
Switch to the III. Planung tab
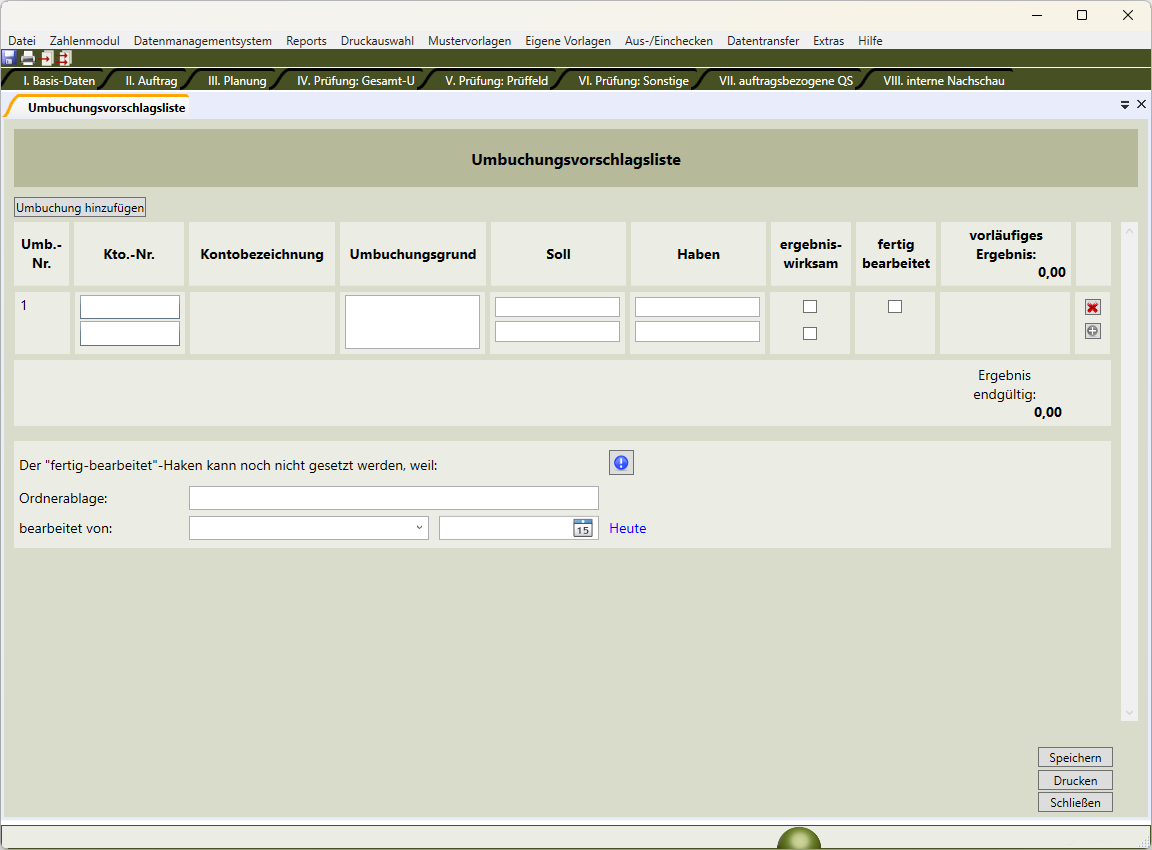[237, 81]
